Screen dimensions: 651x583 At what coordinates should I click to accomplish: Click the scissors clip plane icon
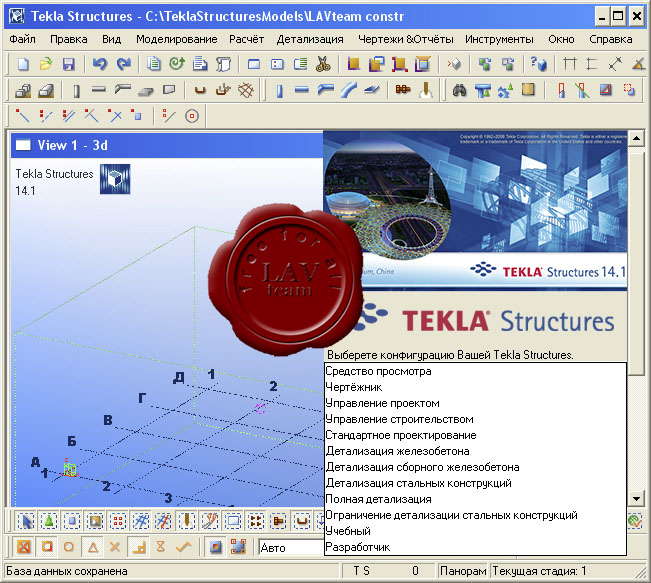(323, 64)
